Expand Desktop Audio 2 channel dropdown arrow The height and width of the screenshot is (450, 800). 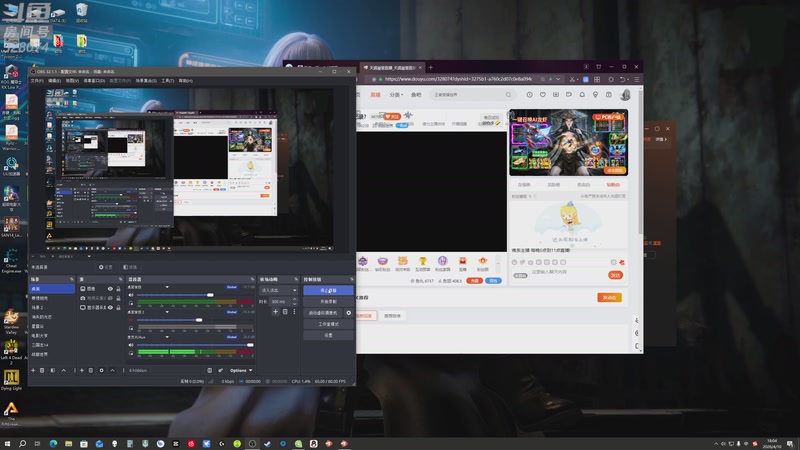pyautogui.click(x=167, y=312)
